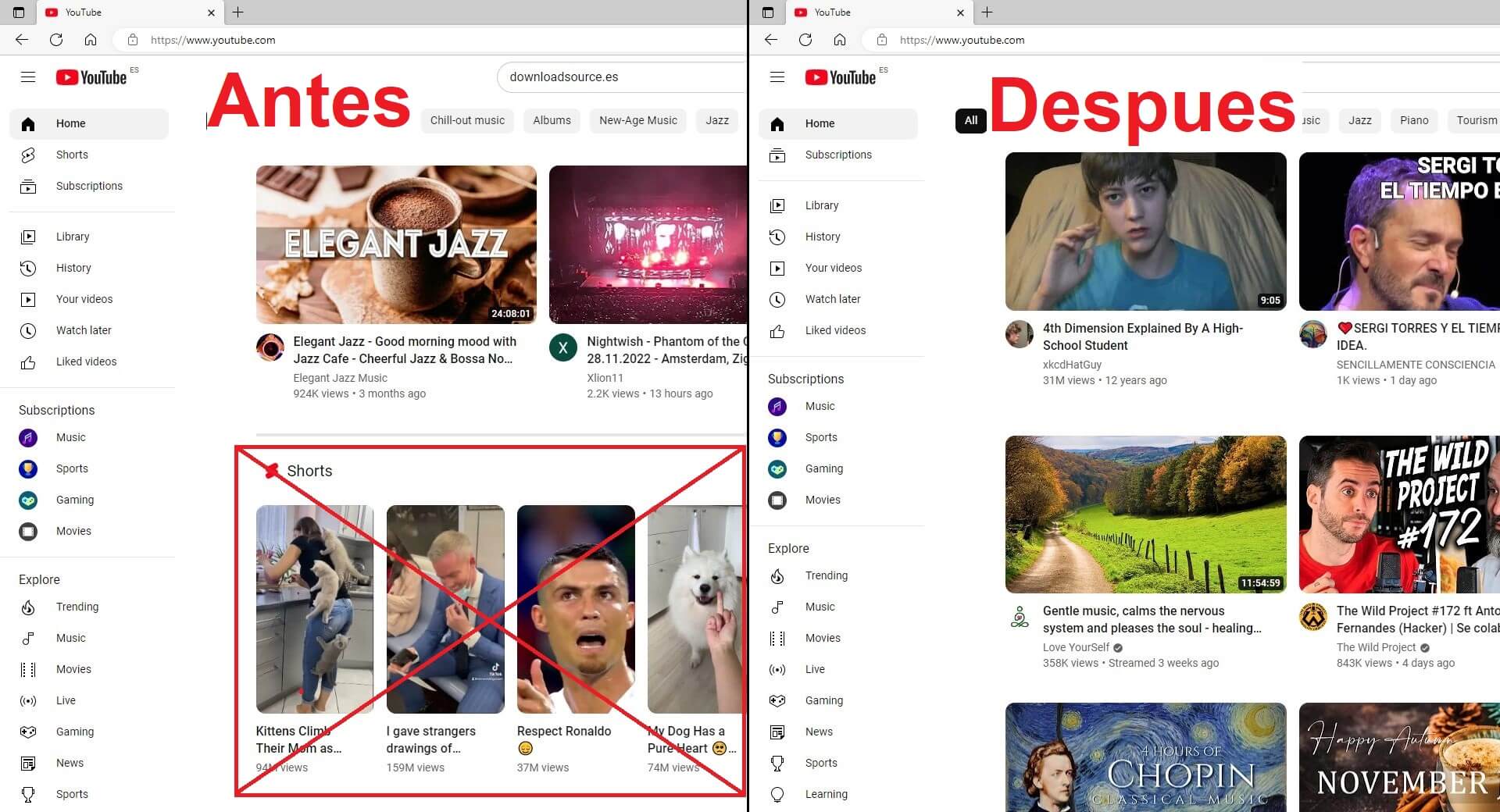The image size is (1500, 812).
Task: Click YouTube logo in left window
Action: 91,77
